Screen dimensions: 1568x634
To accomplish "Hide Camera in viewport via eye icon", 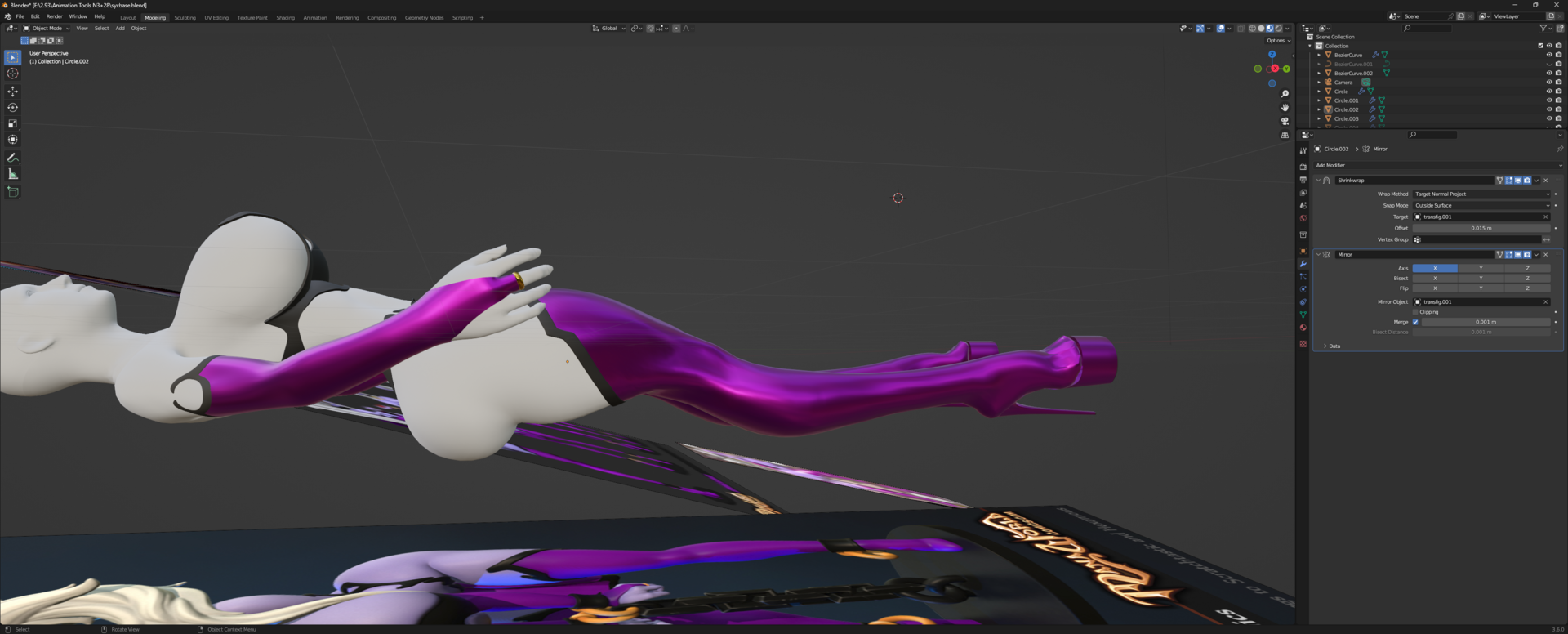I will click(x=1549, y=83).
